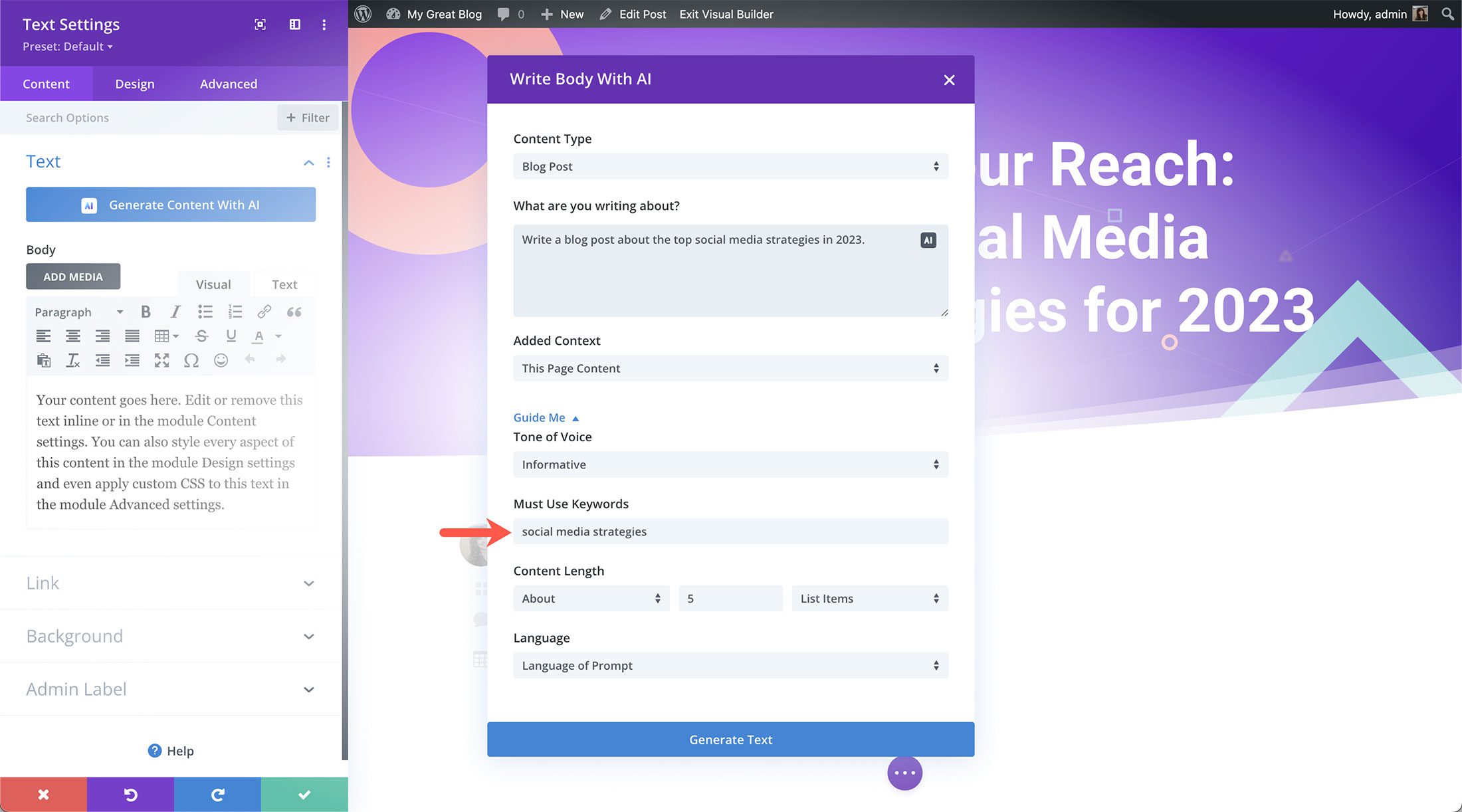Click the Content Length number stepper

pos(730,598)
